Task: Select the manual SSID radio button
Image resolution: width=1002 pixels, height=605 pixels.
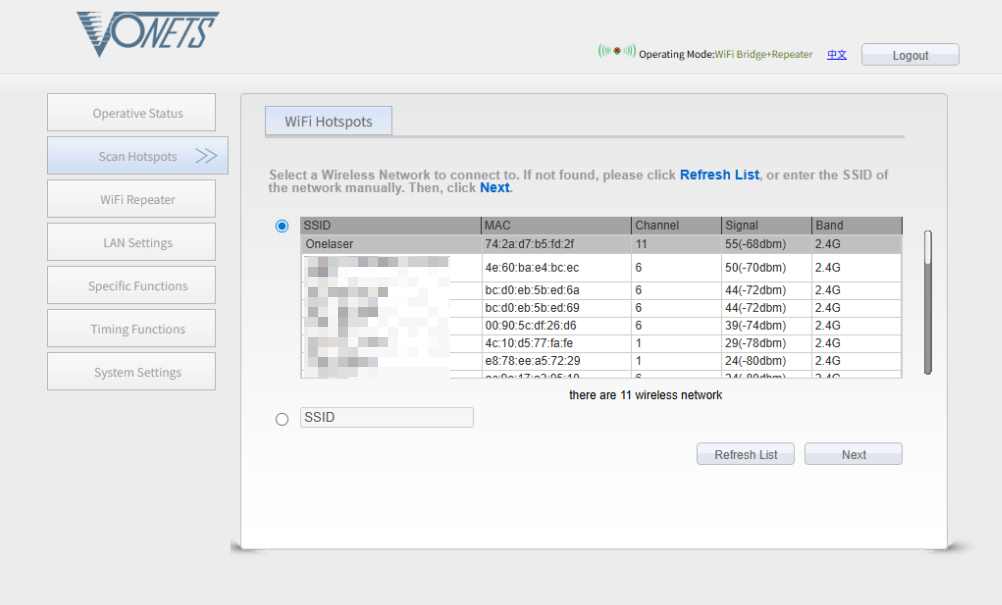Action: (x=282, y=419)
